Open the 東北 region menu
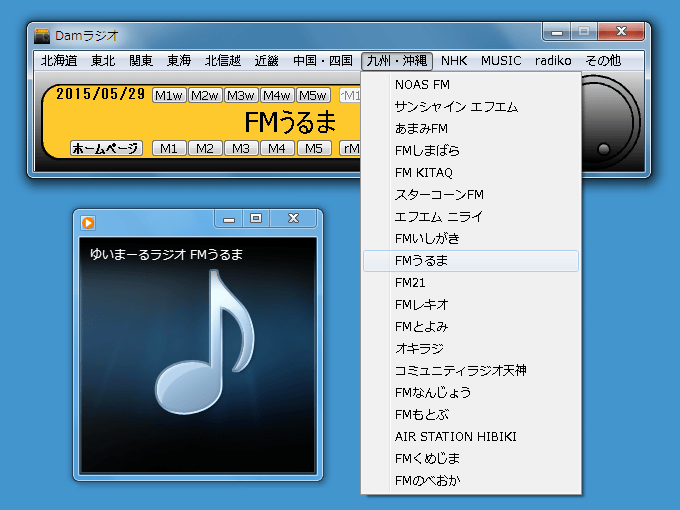The width and height of the screenshot is (680, 510). [x=103, y=61]
